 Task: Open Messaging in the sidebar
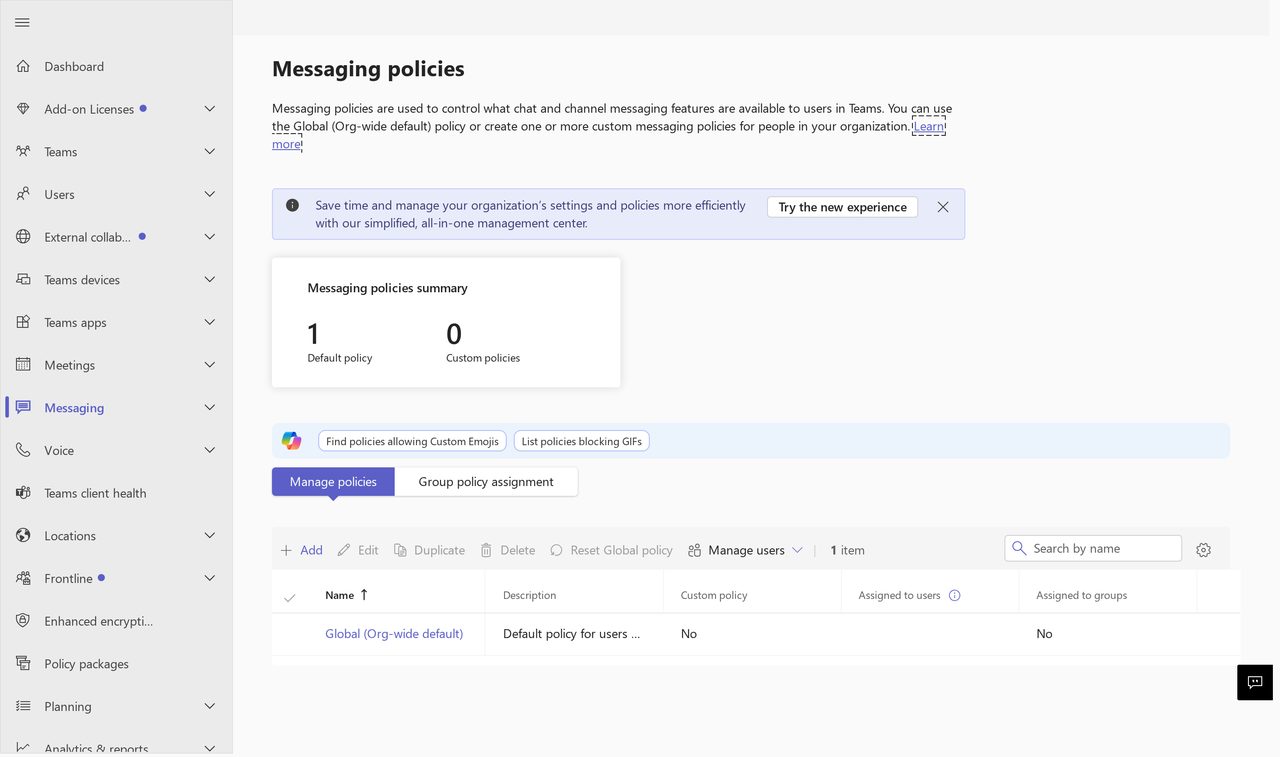[74, 408]
